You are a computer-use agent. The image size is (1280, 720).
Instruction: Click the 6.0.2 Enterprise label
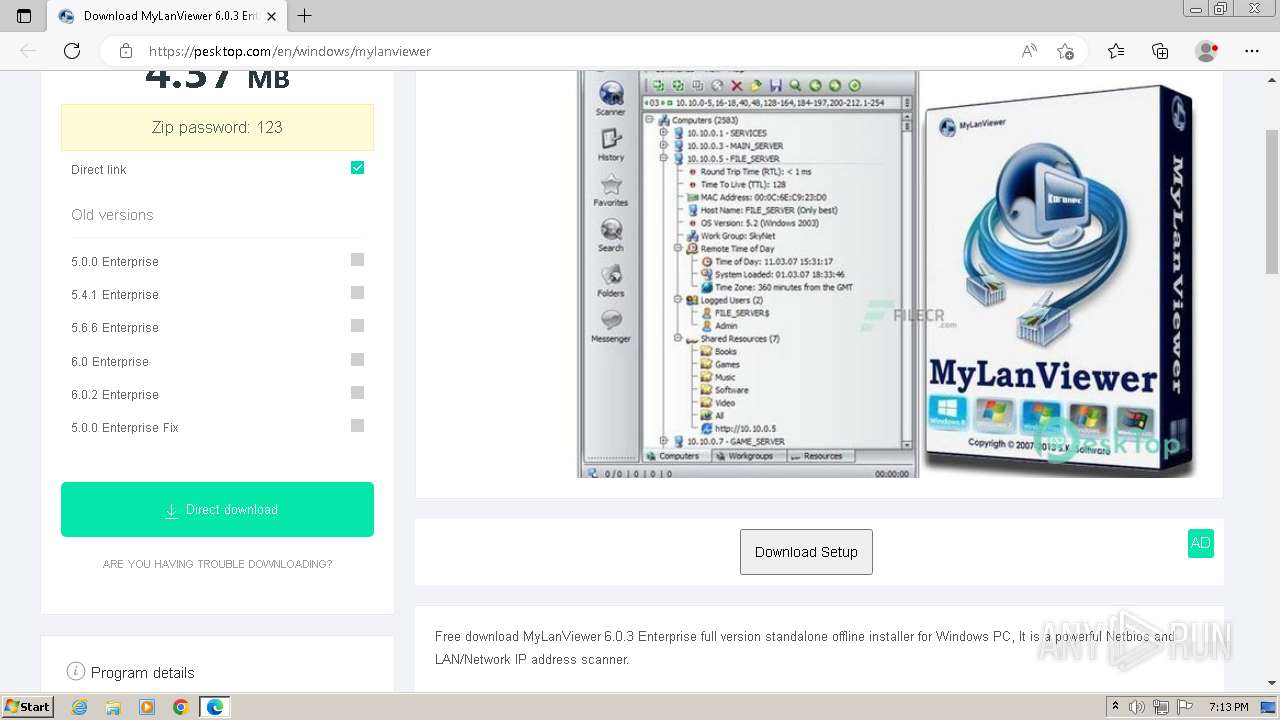pos(115,395)
